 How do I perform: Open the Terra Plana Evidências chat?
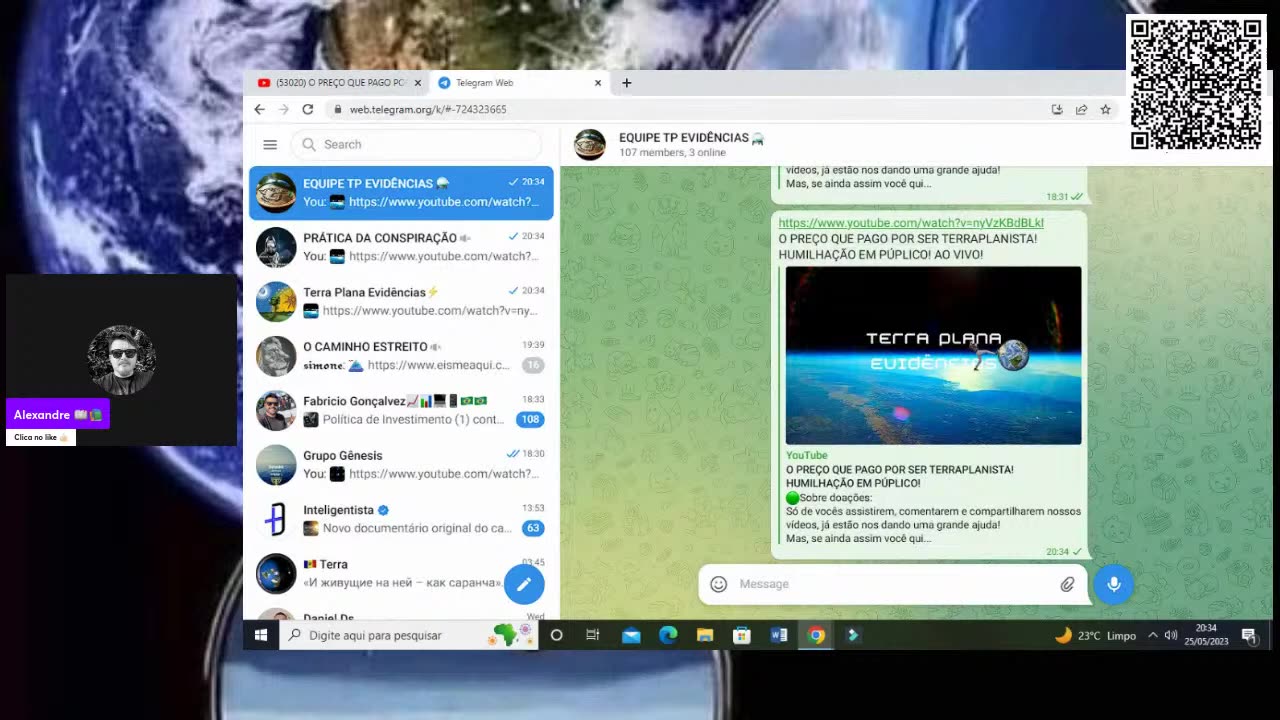pyautogui.click(x=401, y=301)
